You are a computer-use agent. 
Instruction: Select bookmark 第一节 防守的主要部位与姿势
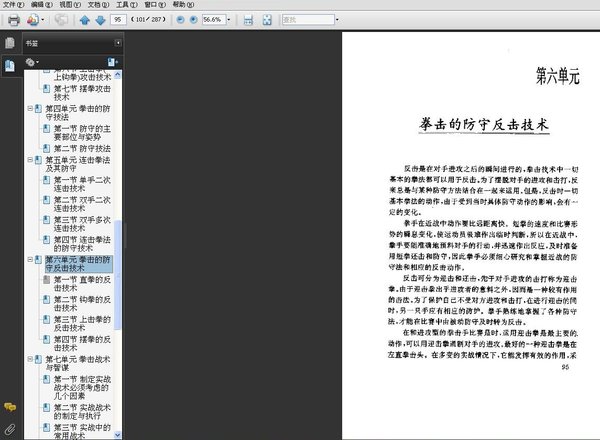tap(82, 132)
